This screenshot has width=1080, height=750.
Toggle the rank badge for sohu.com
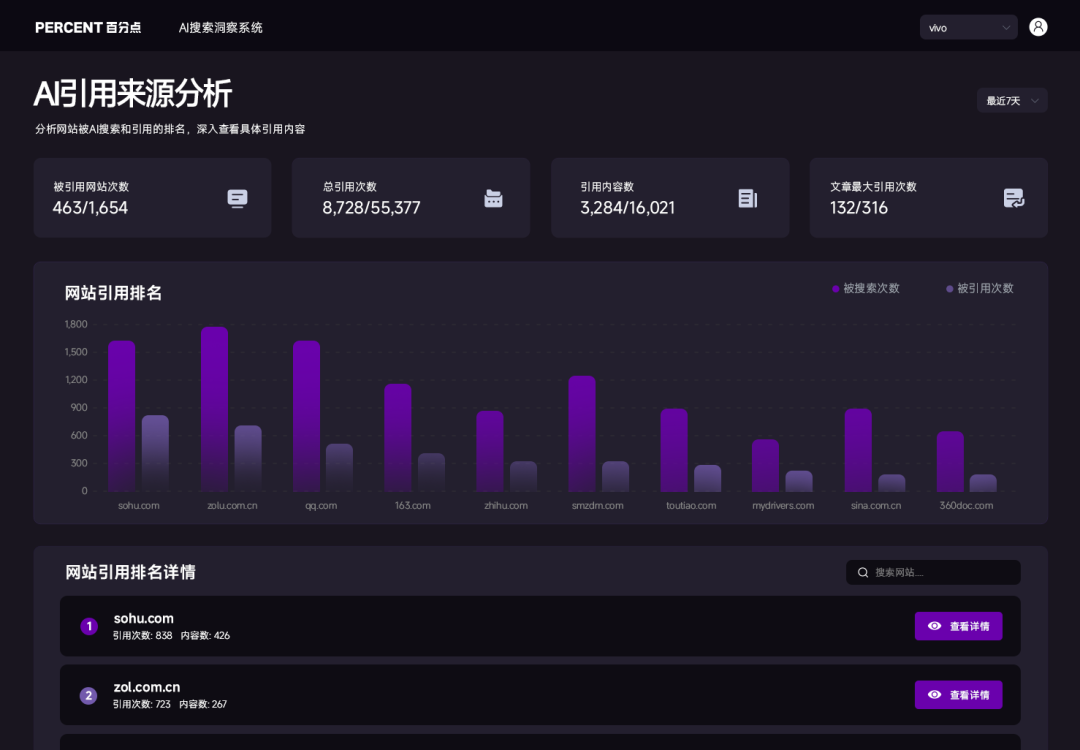click(89, 626)
